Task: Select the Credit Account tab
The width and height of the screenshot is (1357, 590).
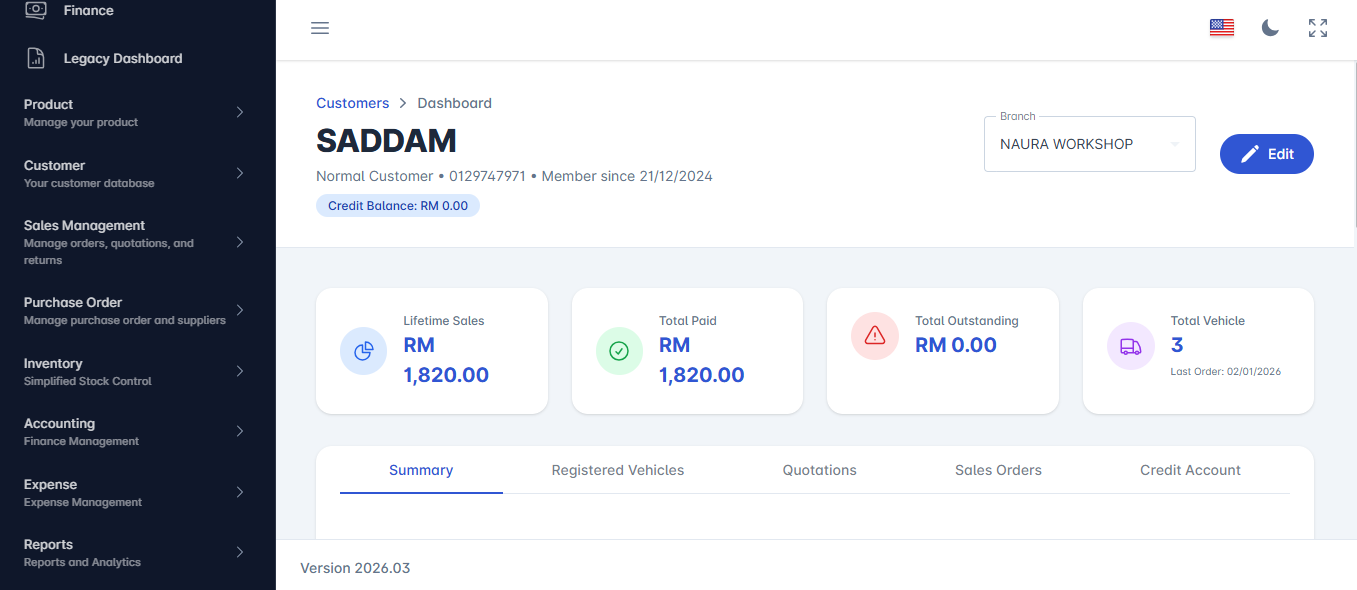Action: coord(1190,470)
